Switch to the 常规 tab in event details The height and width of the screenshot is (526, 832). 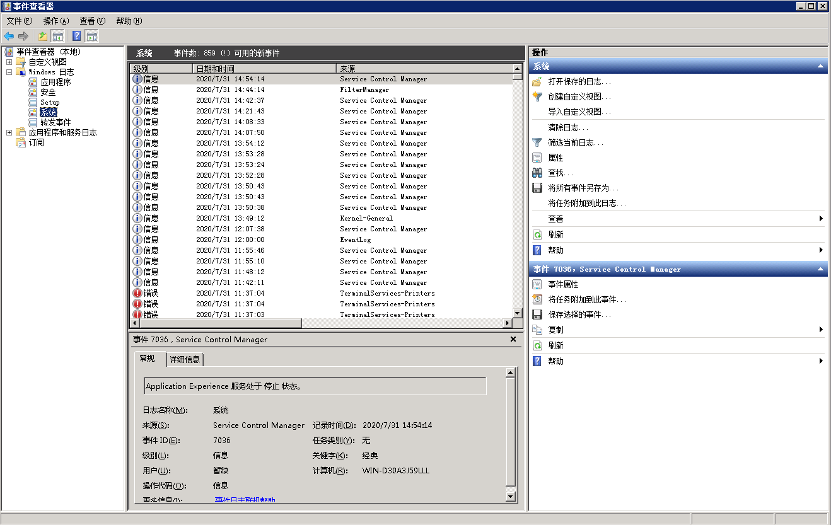pyautogui.click(x=148, y=359)
